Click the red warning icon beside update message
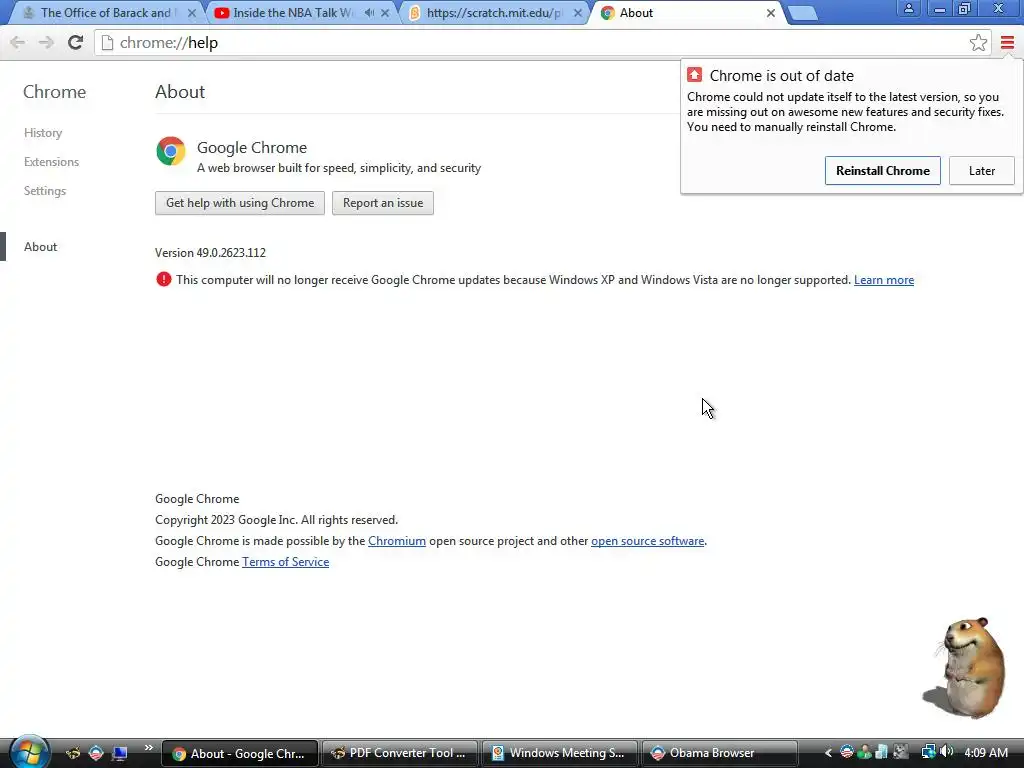The image size is (1024, 768). (163, 280)
